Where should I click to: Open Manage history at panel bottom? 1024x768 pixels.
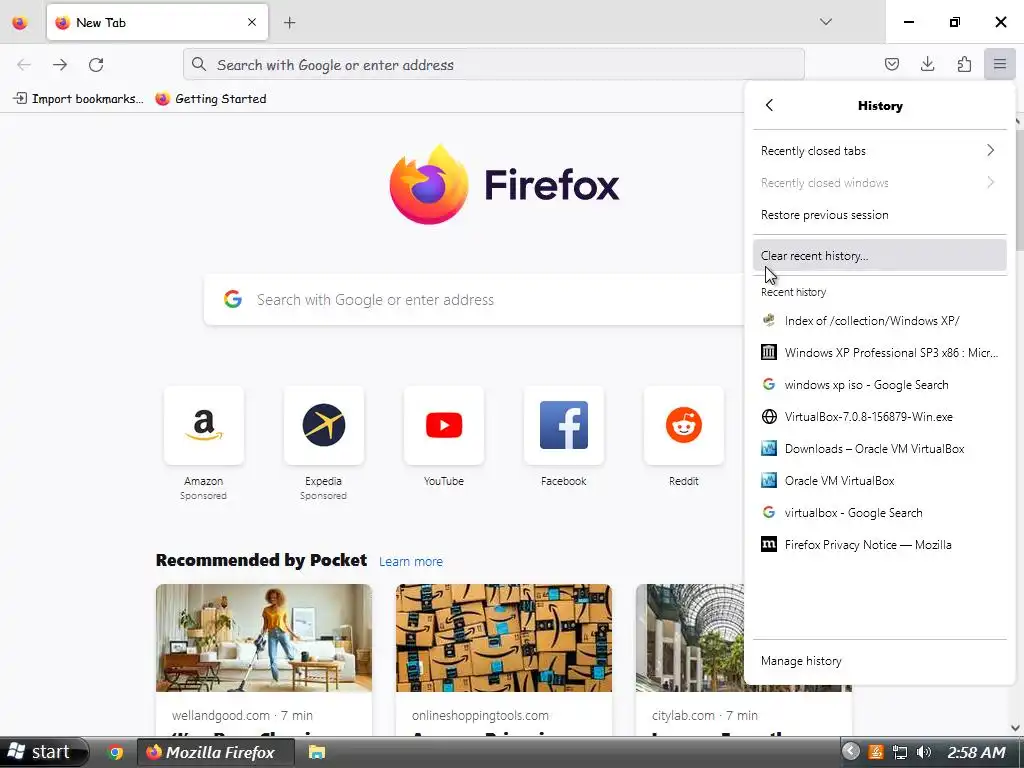point(879,661)
